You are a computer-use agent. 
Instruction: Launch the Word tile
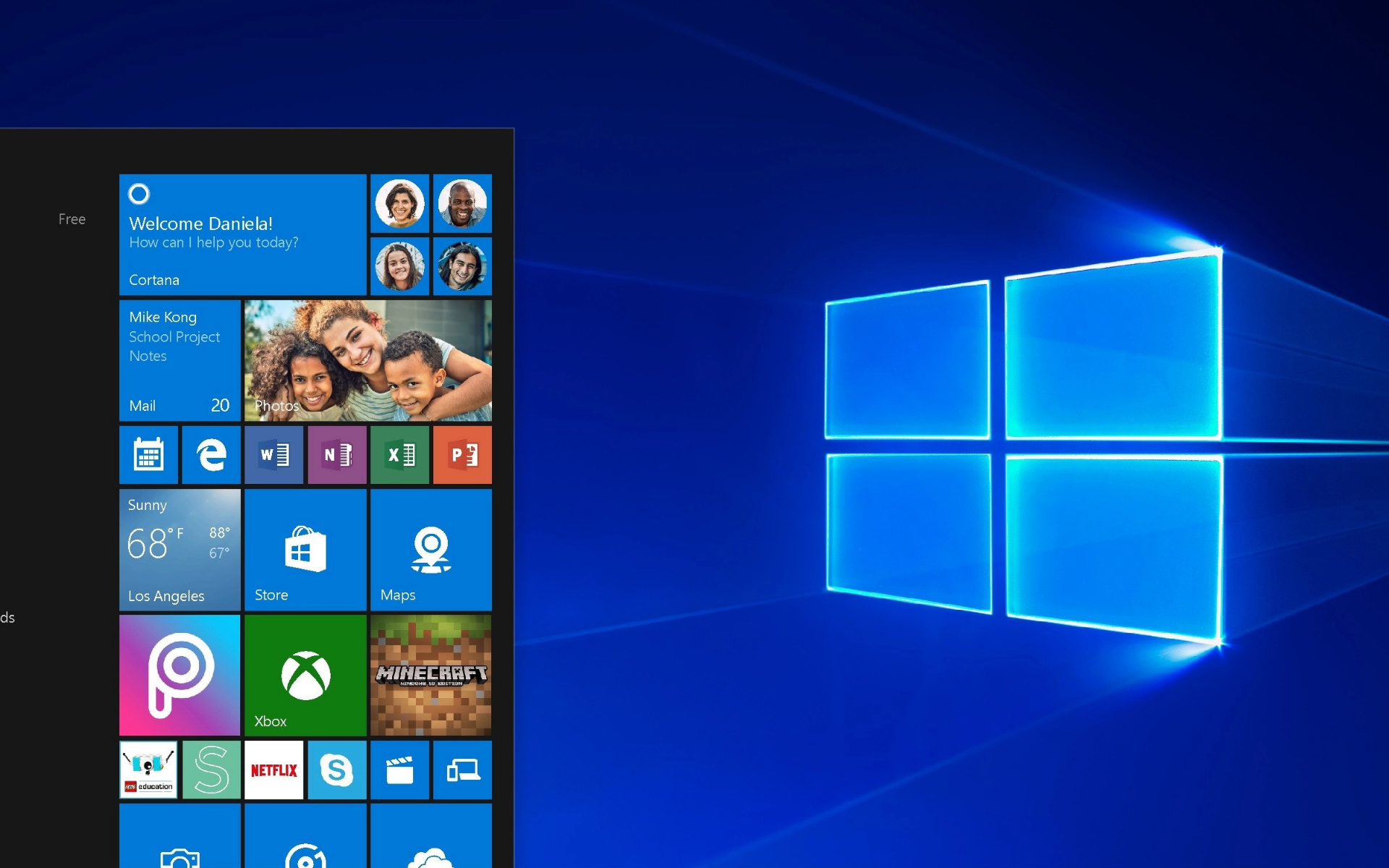[274, 455]
